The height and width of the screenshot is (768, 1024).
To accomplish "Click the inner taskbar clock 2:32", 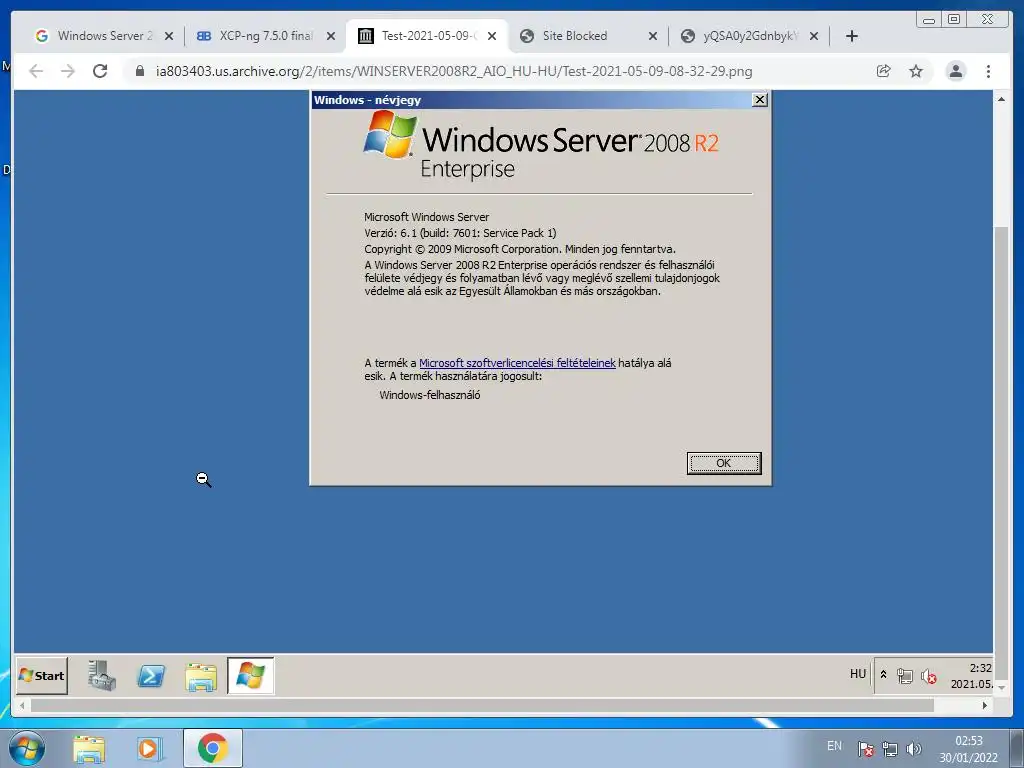I will point(971,676).
